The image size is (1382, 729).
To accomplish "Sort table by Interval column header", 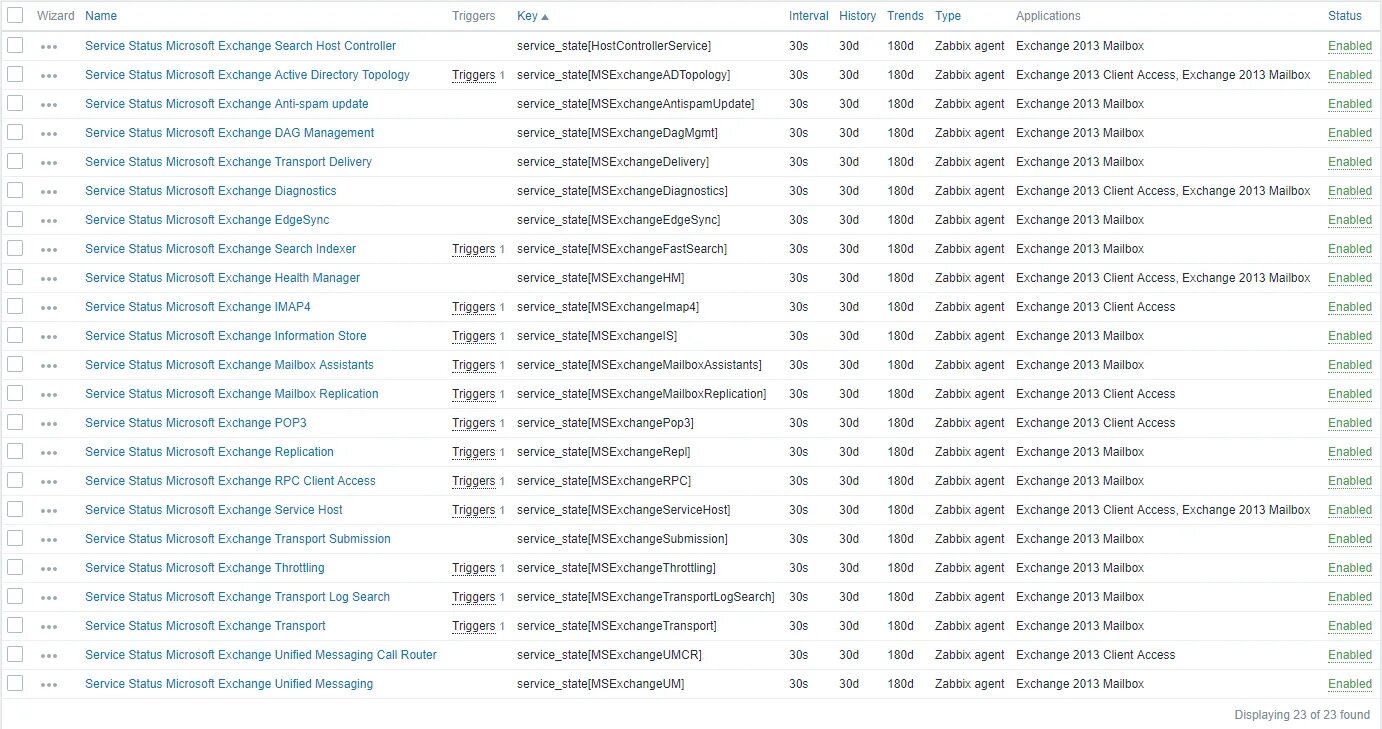I will coord(809,16).
